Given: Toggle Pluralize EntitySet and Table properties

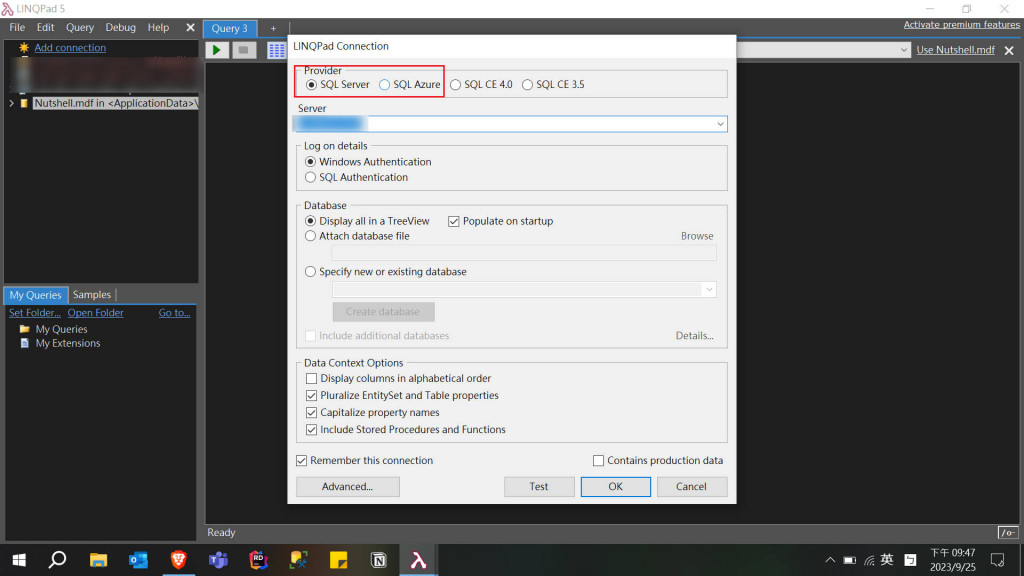Looking at the screenshot, I should tap(402, 396).
